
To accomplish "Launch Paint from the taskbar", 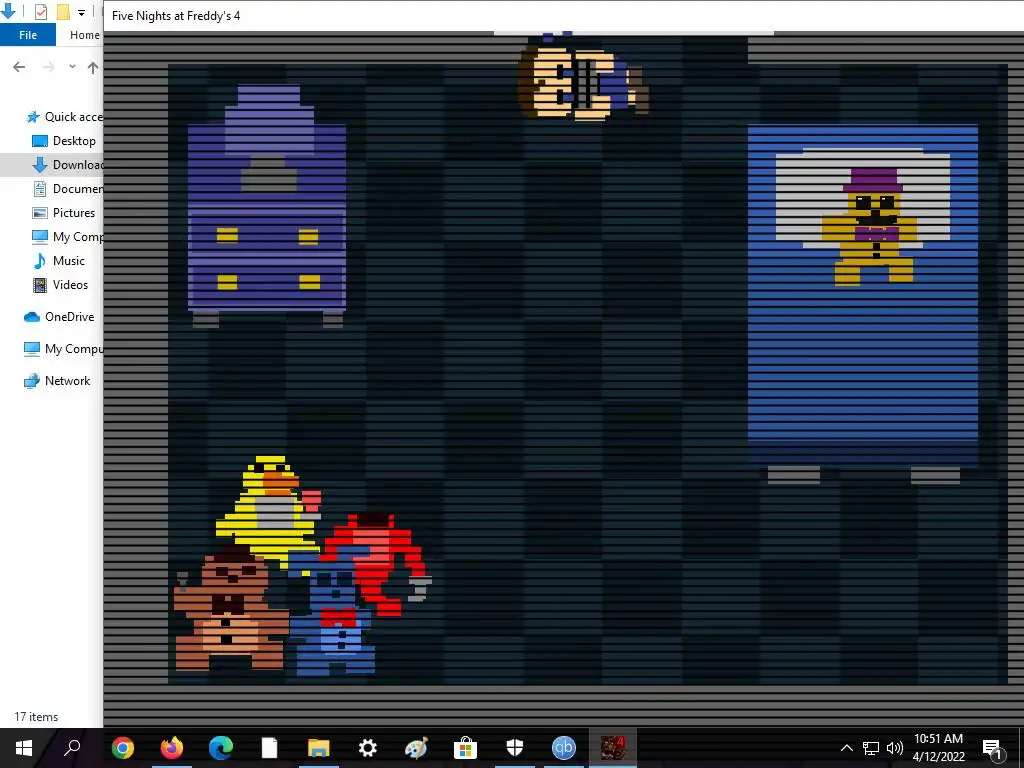I will tap(417, 747).
